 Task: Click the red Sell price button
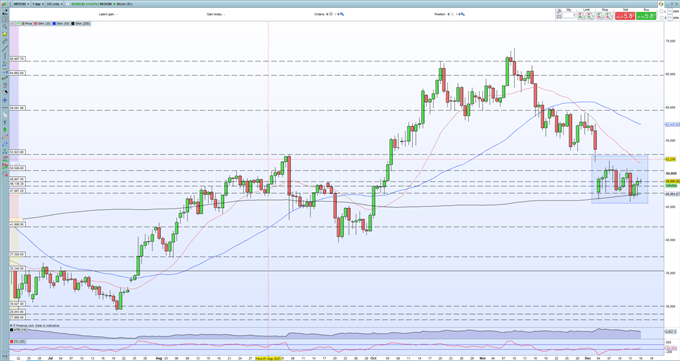coord(625,16)
